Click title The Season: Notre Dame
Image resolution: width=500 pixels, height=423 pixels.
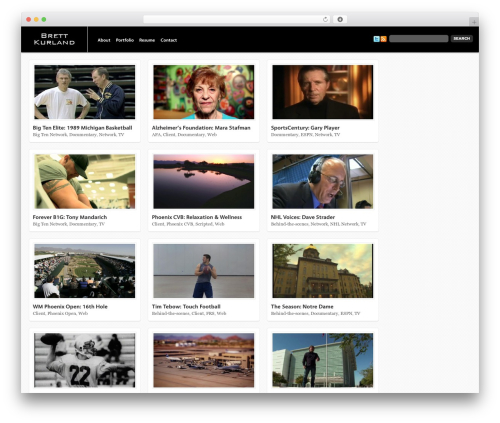click(302, 307)
